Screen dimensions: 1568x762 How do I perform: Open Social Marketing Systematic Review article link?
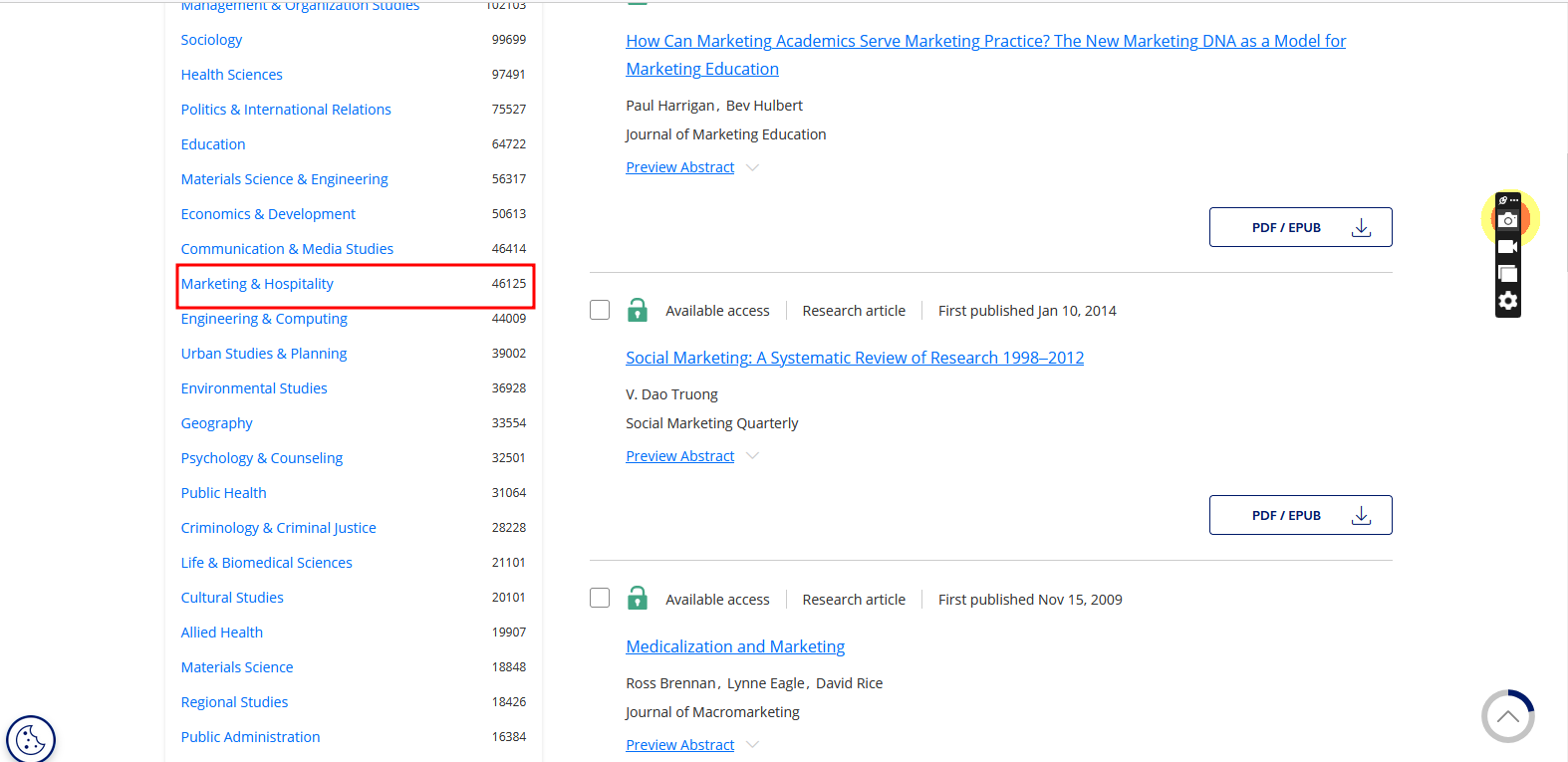point(854,358)
